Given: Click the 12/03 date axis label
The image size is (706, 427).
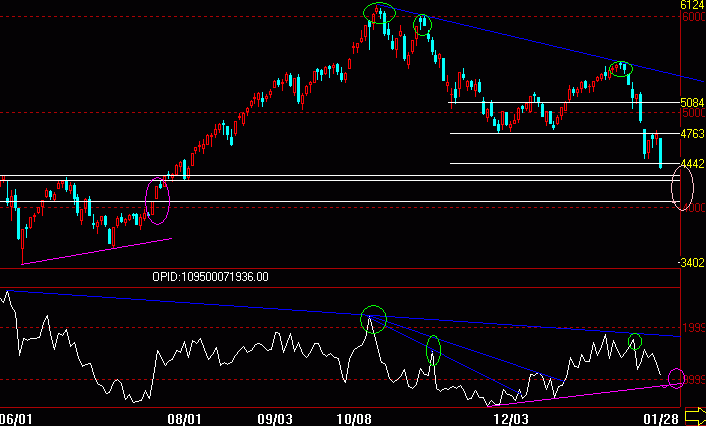Looking at the screenshot, I should click(x=509, y=419).
